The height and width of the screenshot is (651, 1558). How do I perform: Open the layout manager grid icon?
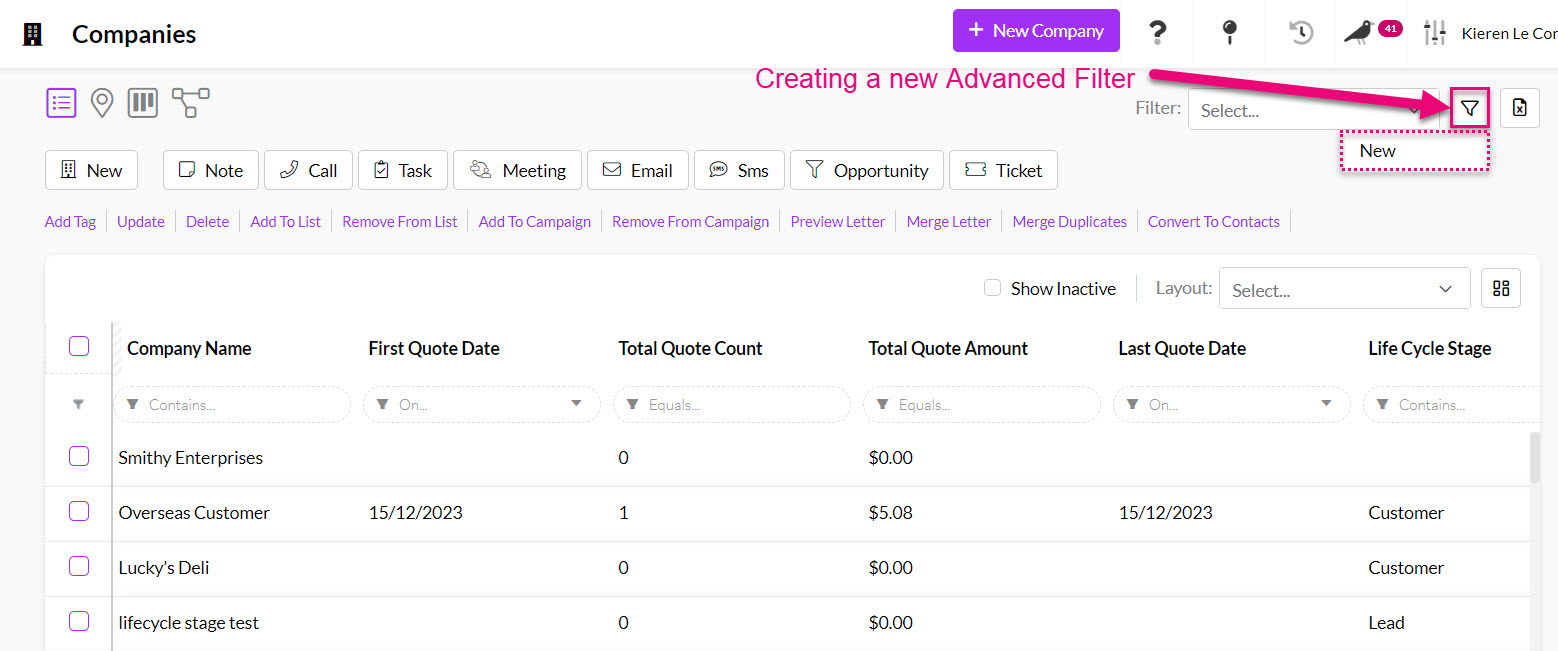[x=1500, y=289]
